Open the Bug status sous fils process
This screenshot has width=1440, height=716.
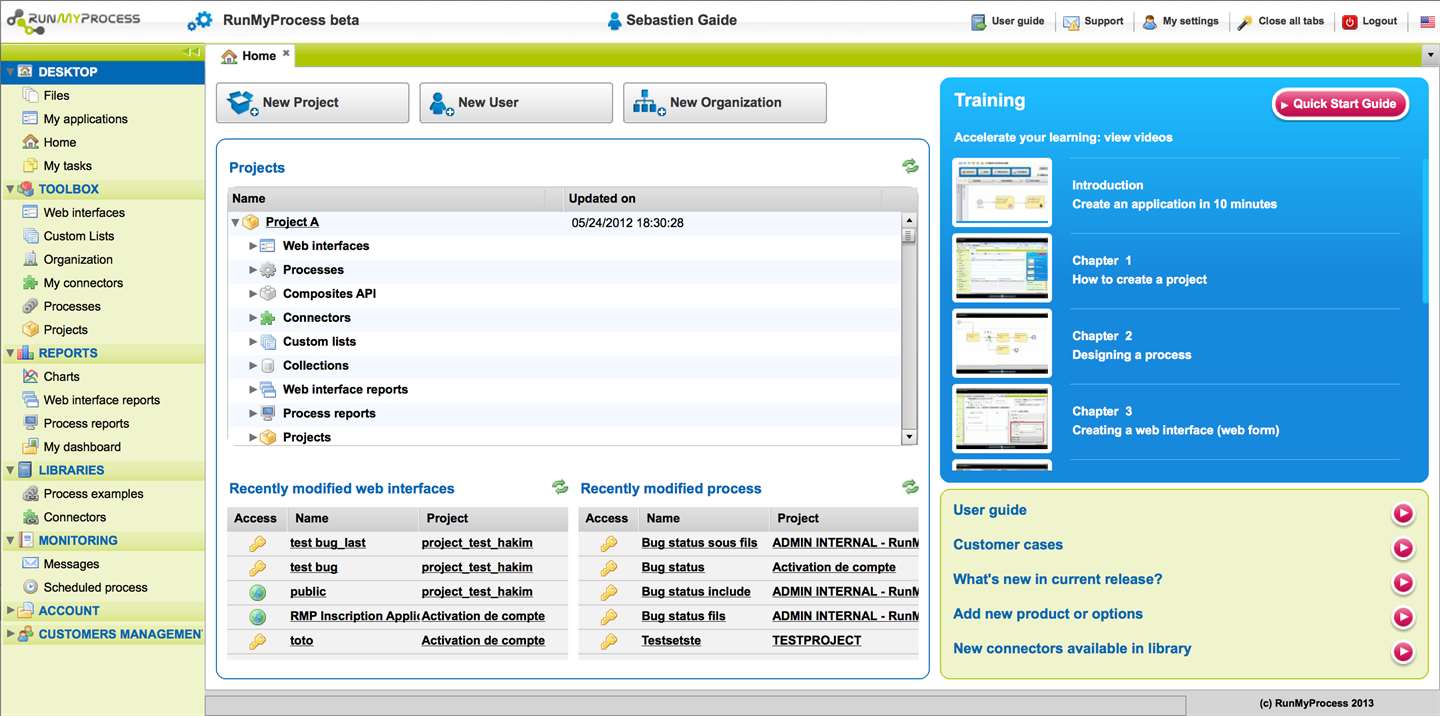699,543
